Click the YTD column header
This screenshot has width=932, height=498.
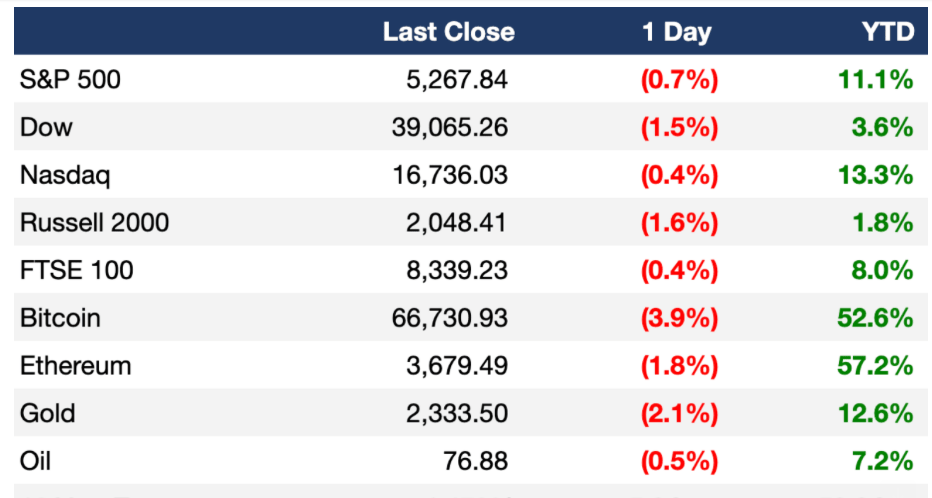tap(889, 32)
